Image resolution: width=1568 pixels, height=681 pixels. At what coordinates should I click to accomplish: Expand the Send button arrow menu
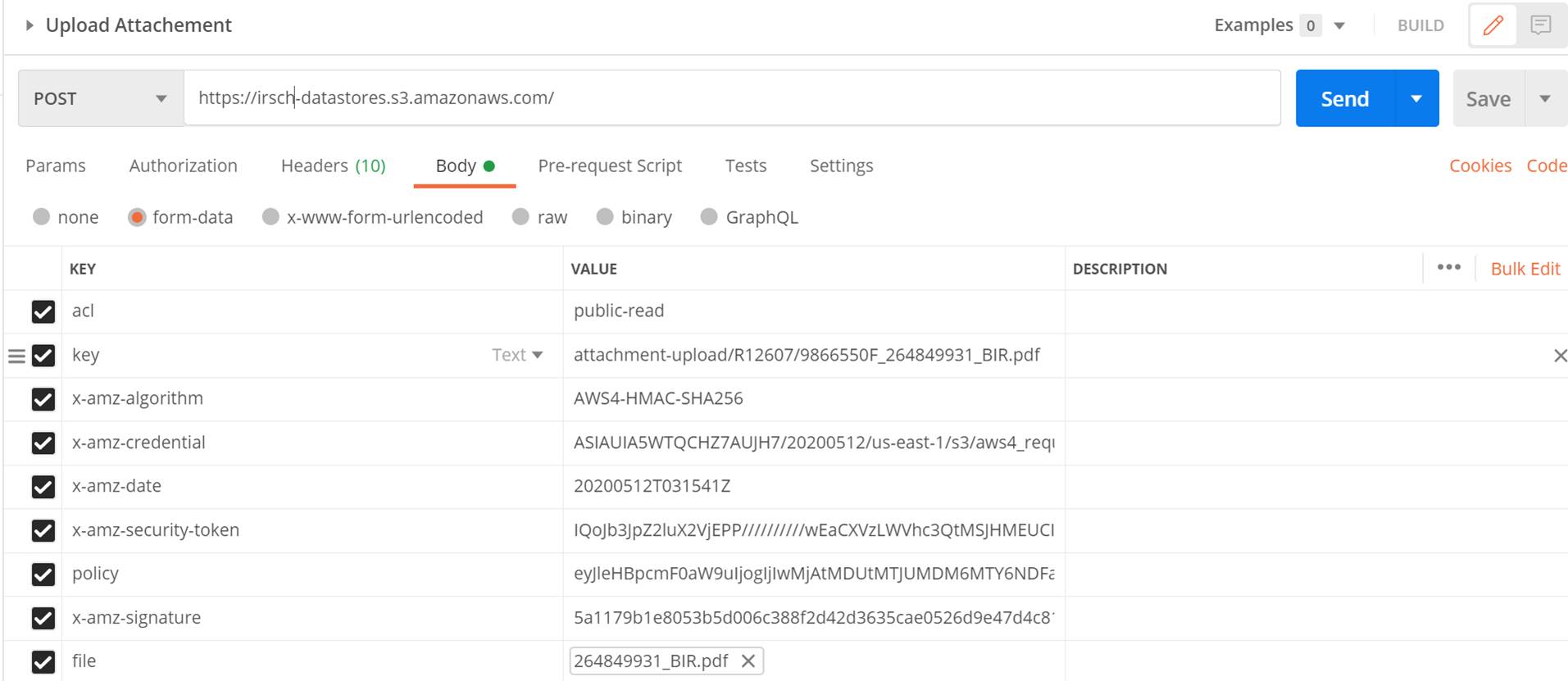pyautogui.click(x=1416, y=98)
